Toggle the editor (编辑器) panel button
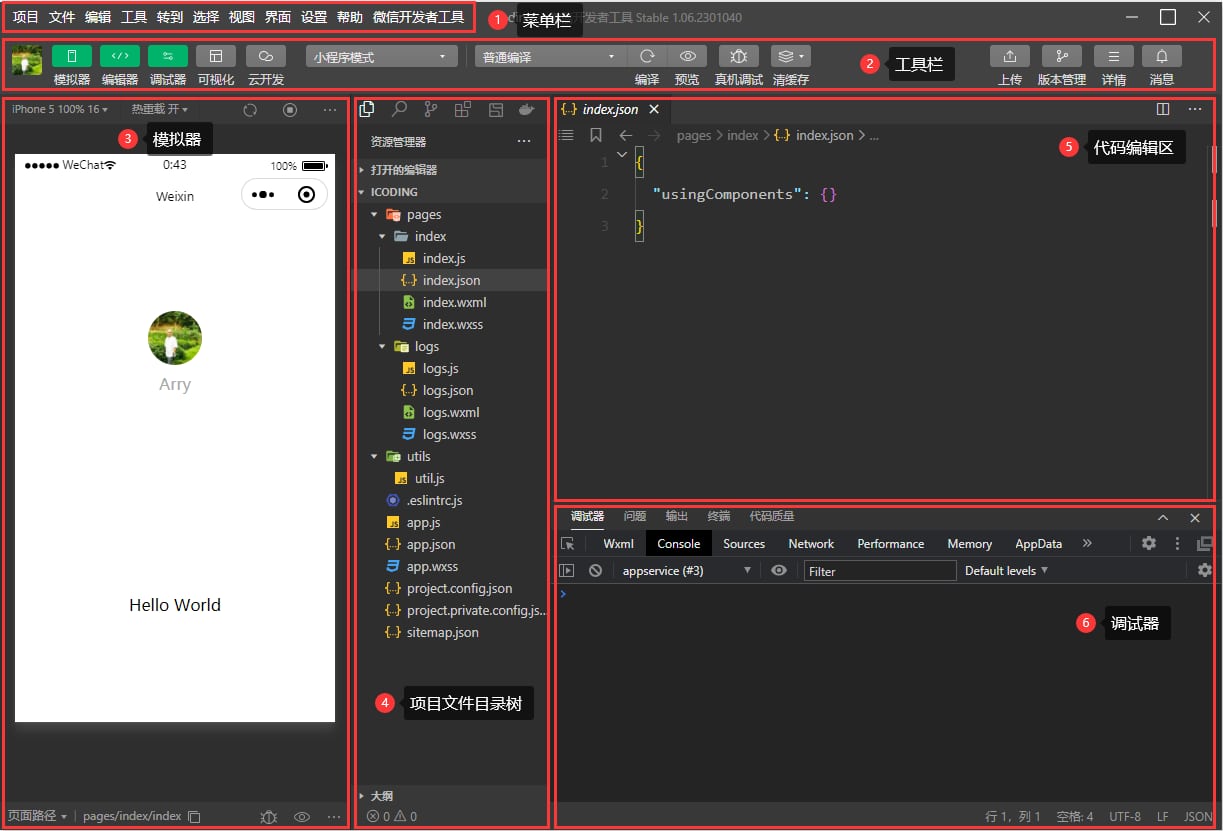Viewport: 1223px width, 831px height. tap(119, 57)
